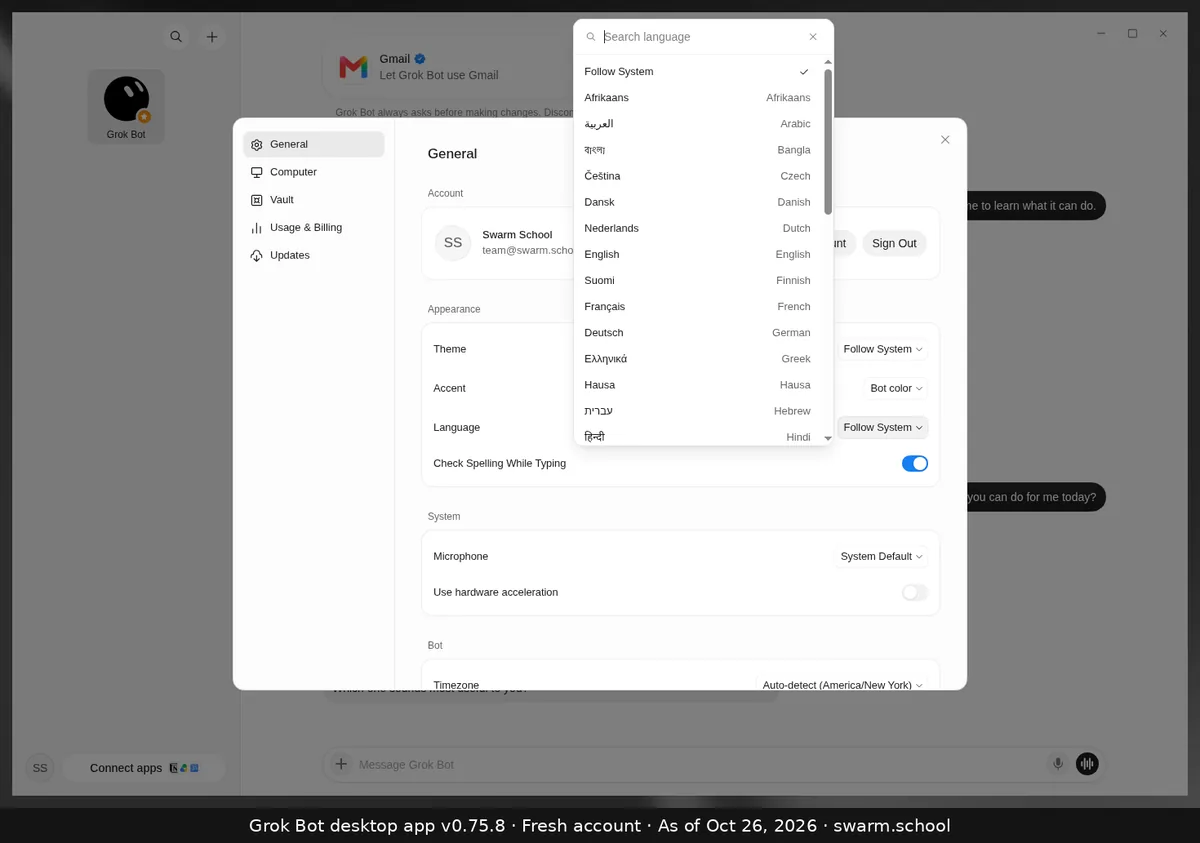Click the Sign Out button

[x=894, y=243]
